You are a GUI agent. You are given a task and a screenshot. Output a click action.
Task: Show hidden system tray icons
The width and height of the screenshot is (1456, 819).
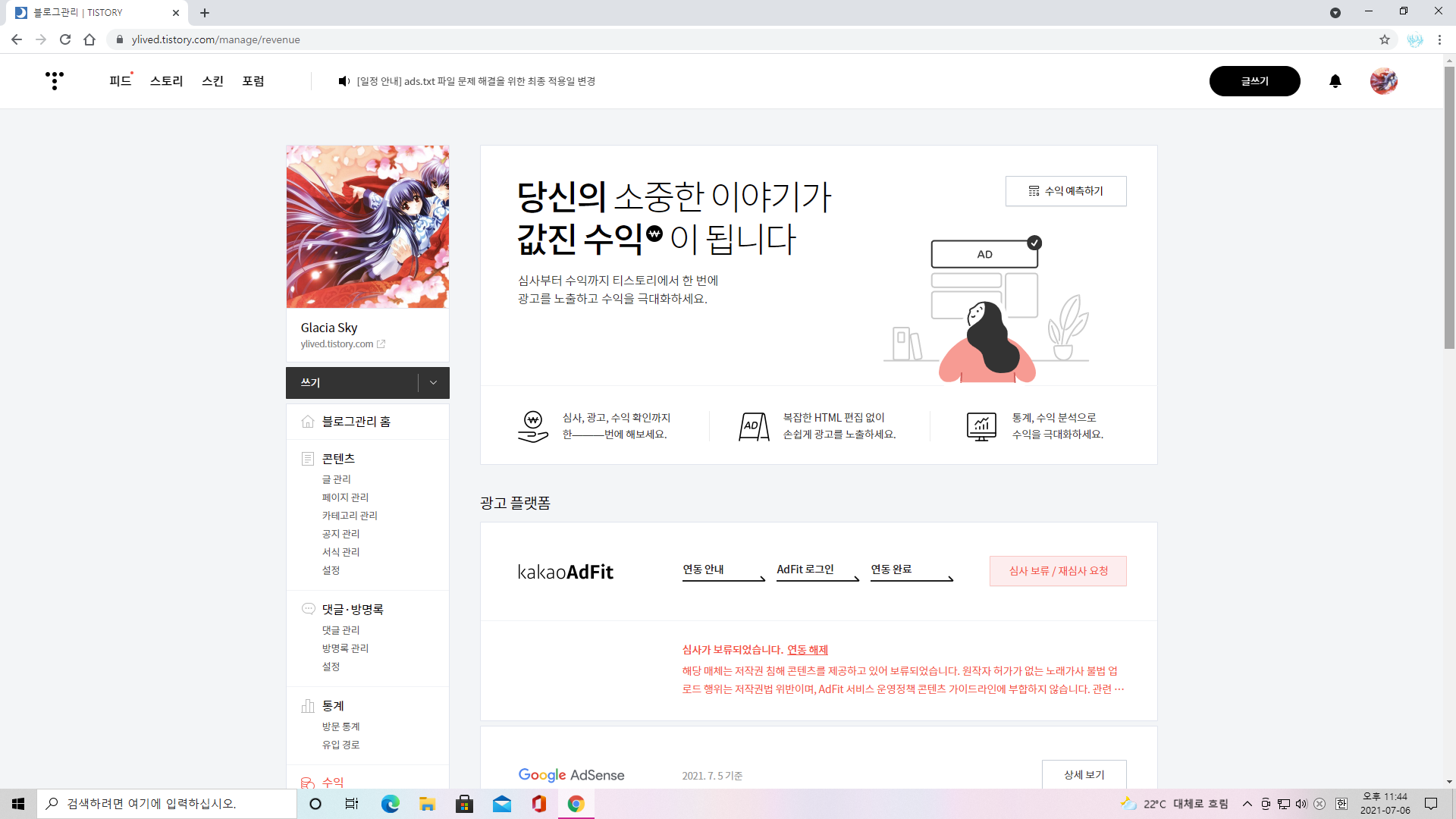(x=1247, y=804)
